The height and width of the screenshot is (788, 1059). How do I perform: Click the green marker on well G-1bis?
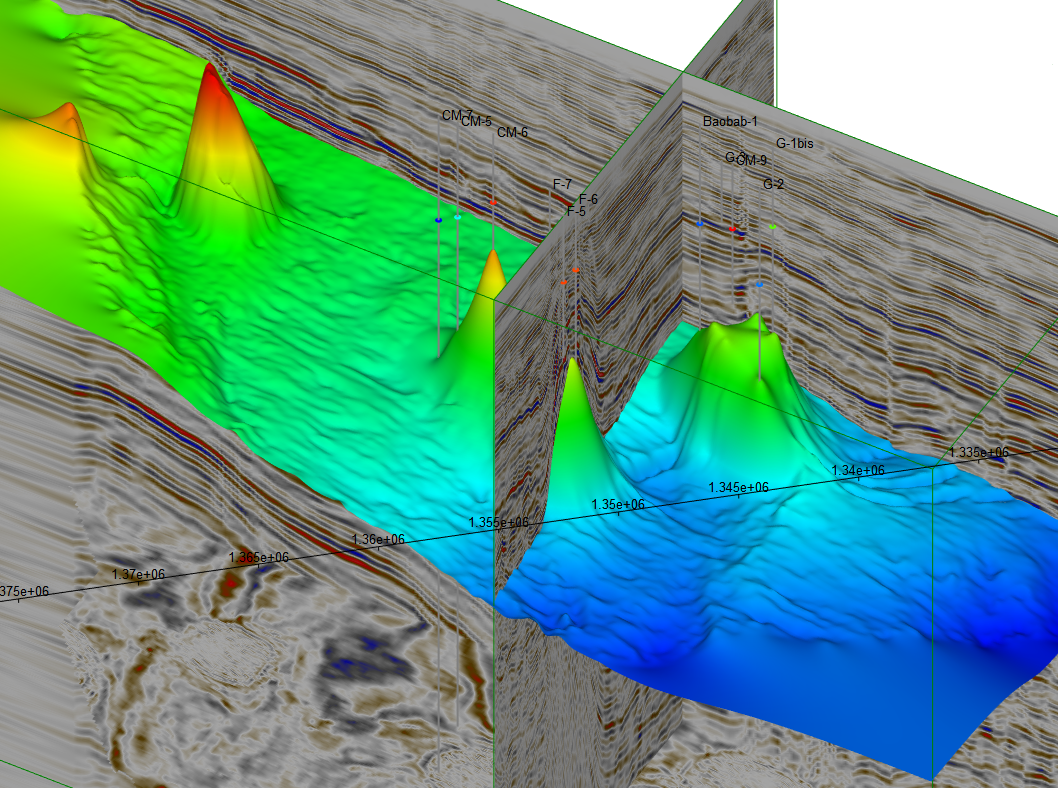pos(773,227)
